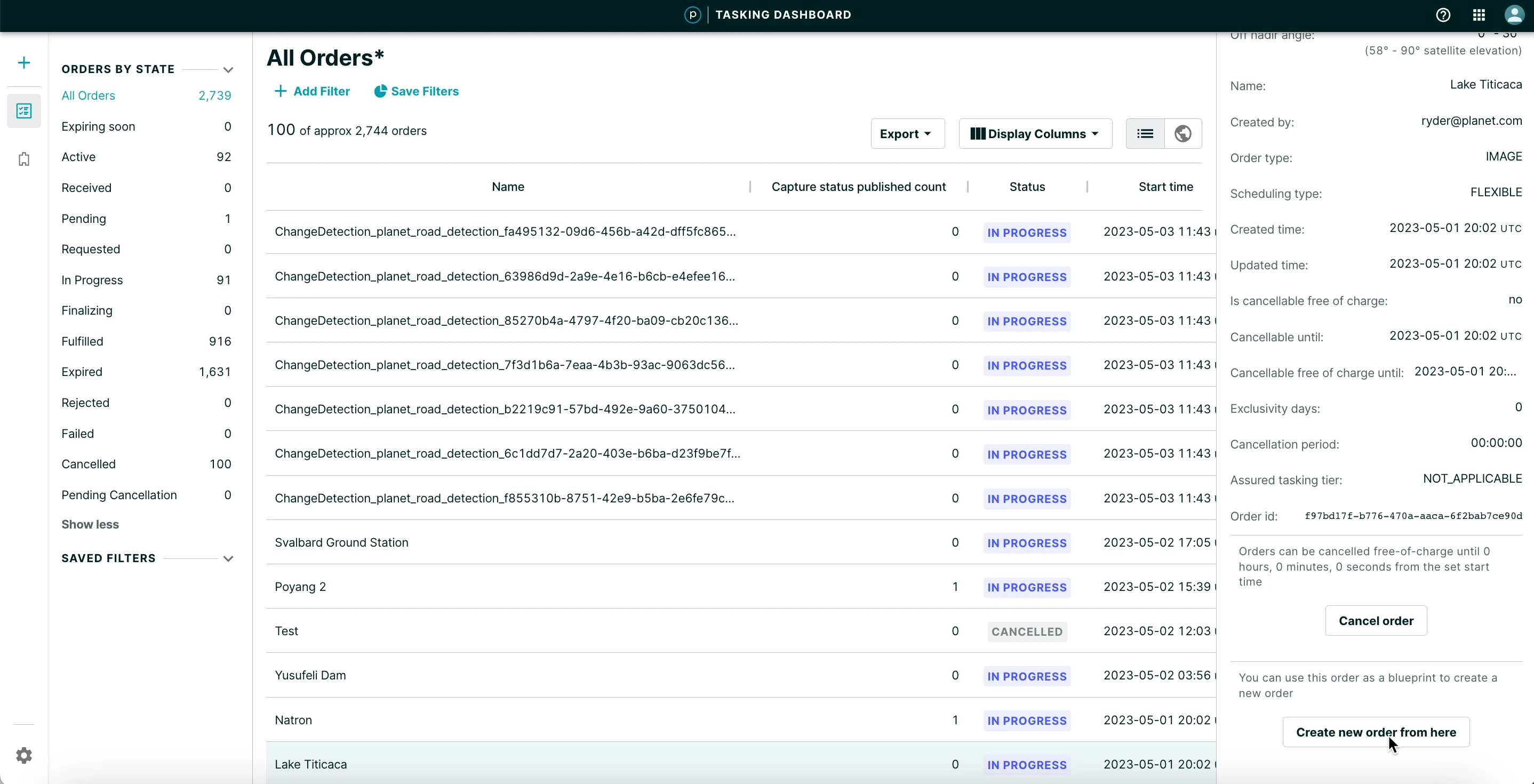Sort by the Start time column header
Viewport: 1534px width, 784px height.
tap(1165, 186)
